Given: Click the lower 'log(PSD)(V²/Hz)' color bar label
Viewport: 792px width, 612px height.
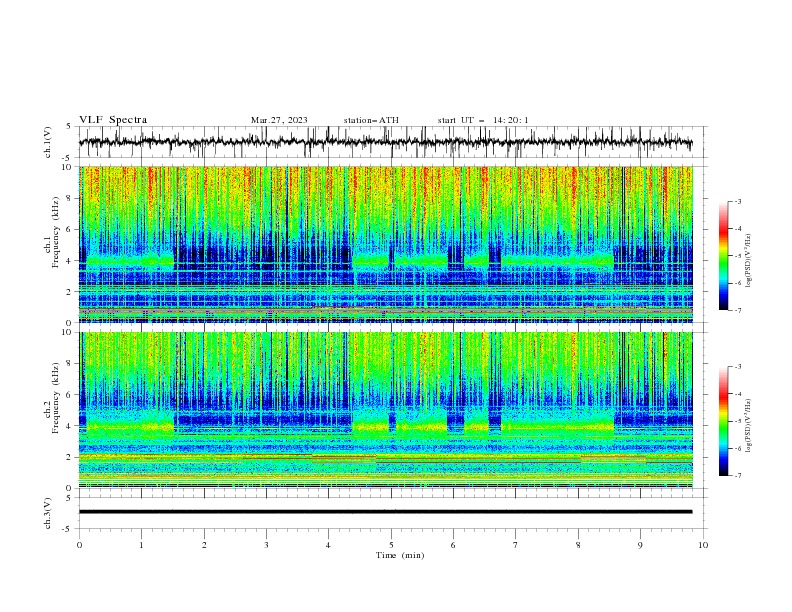Looking at the screenshot, I should click(x=749, y=426).
